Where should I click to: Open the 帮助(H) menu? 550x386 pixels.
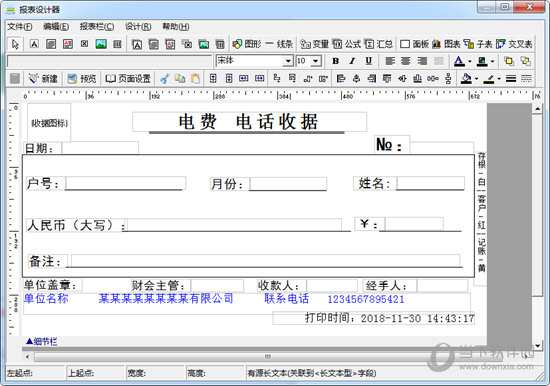click(x=176, y=27)
